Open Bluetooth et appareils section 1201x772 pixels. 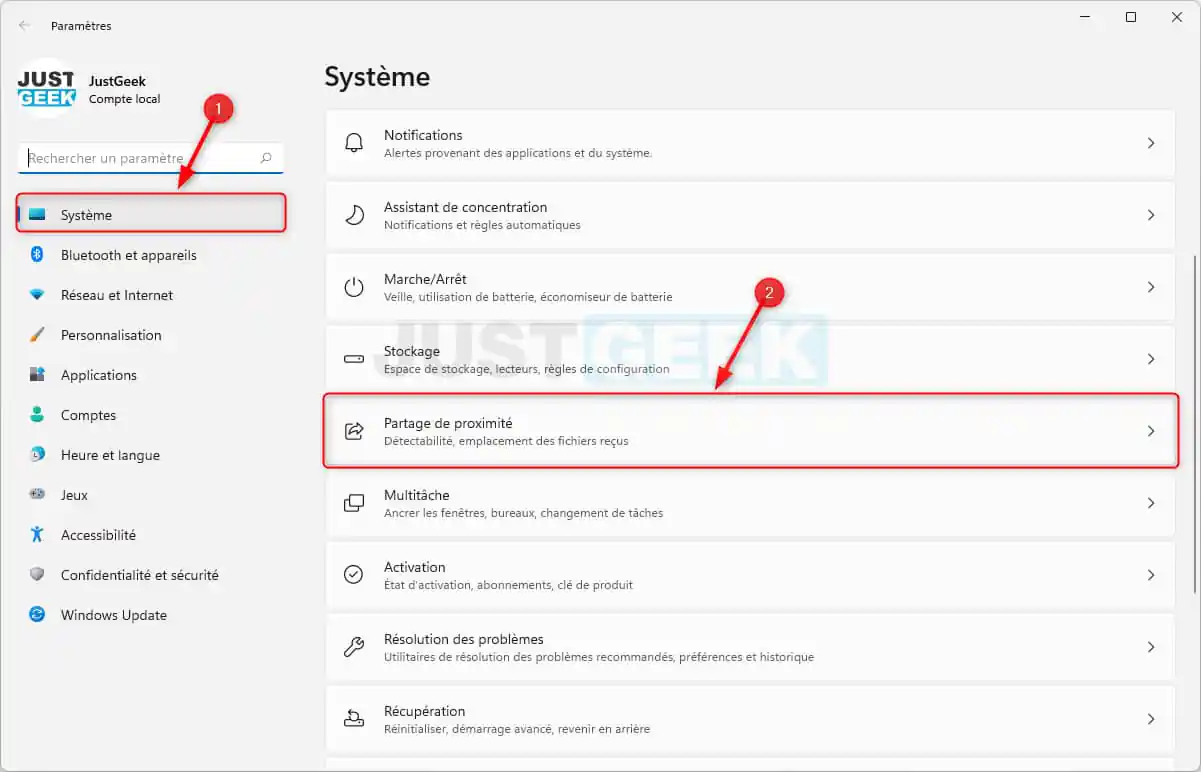click(x=151, y=255)
